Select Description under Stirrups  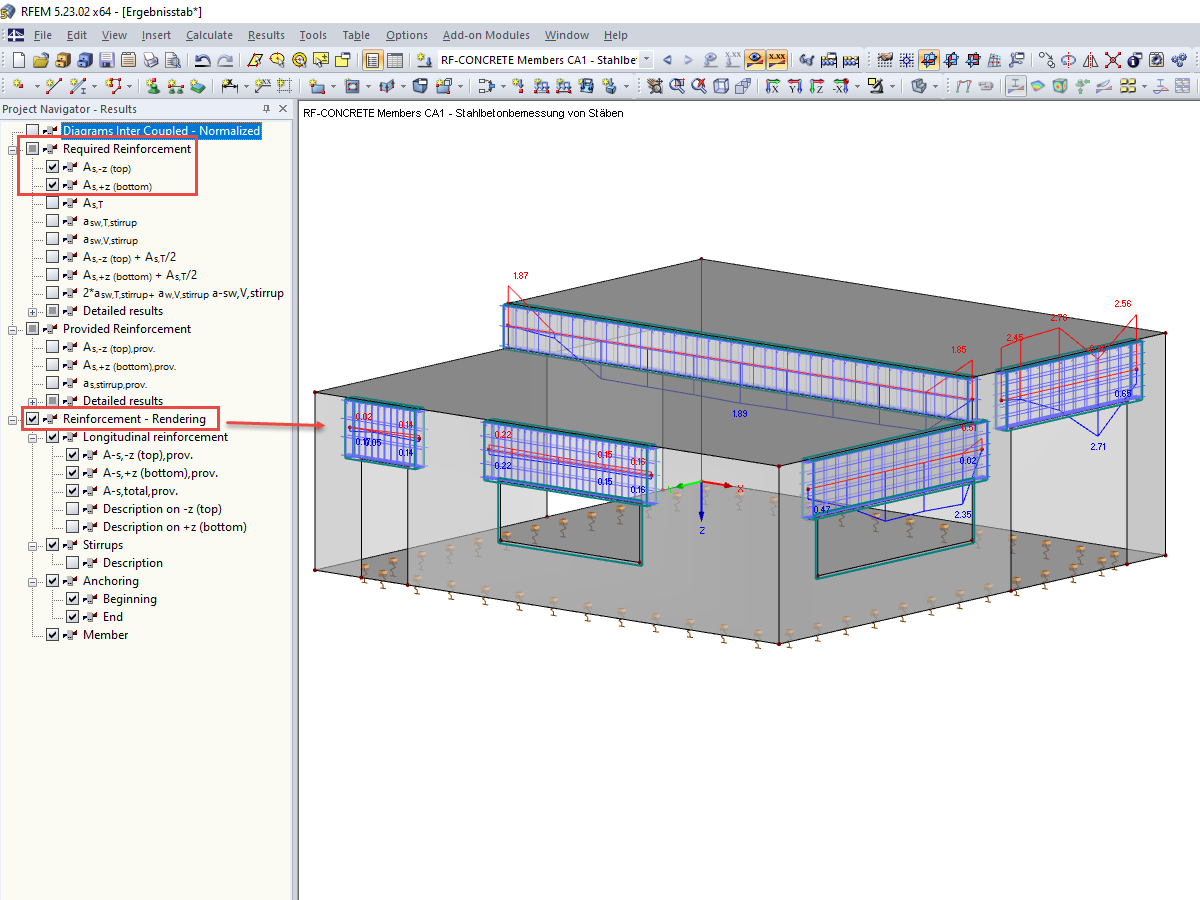coord(132,563)
